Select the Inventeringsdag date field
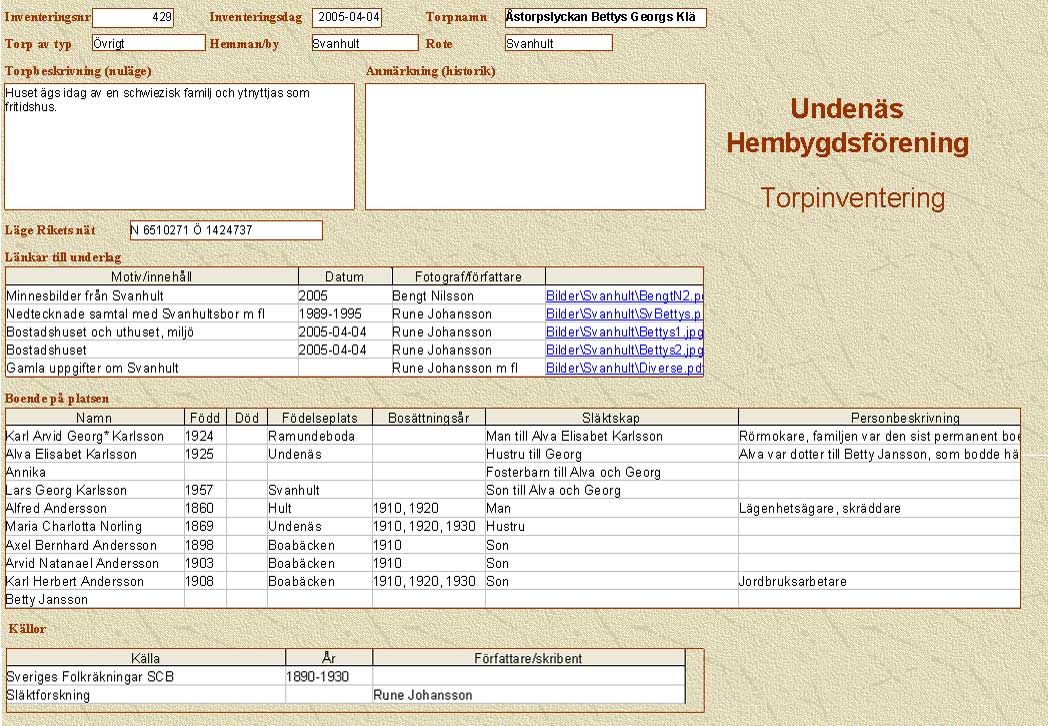The height and width of the screenshot is (726, 1048). 347,17
